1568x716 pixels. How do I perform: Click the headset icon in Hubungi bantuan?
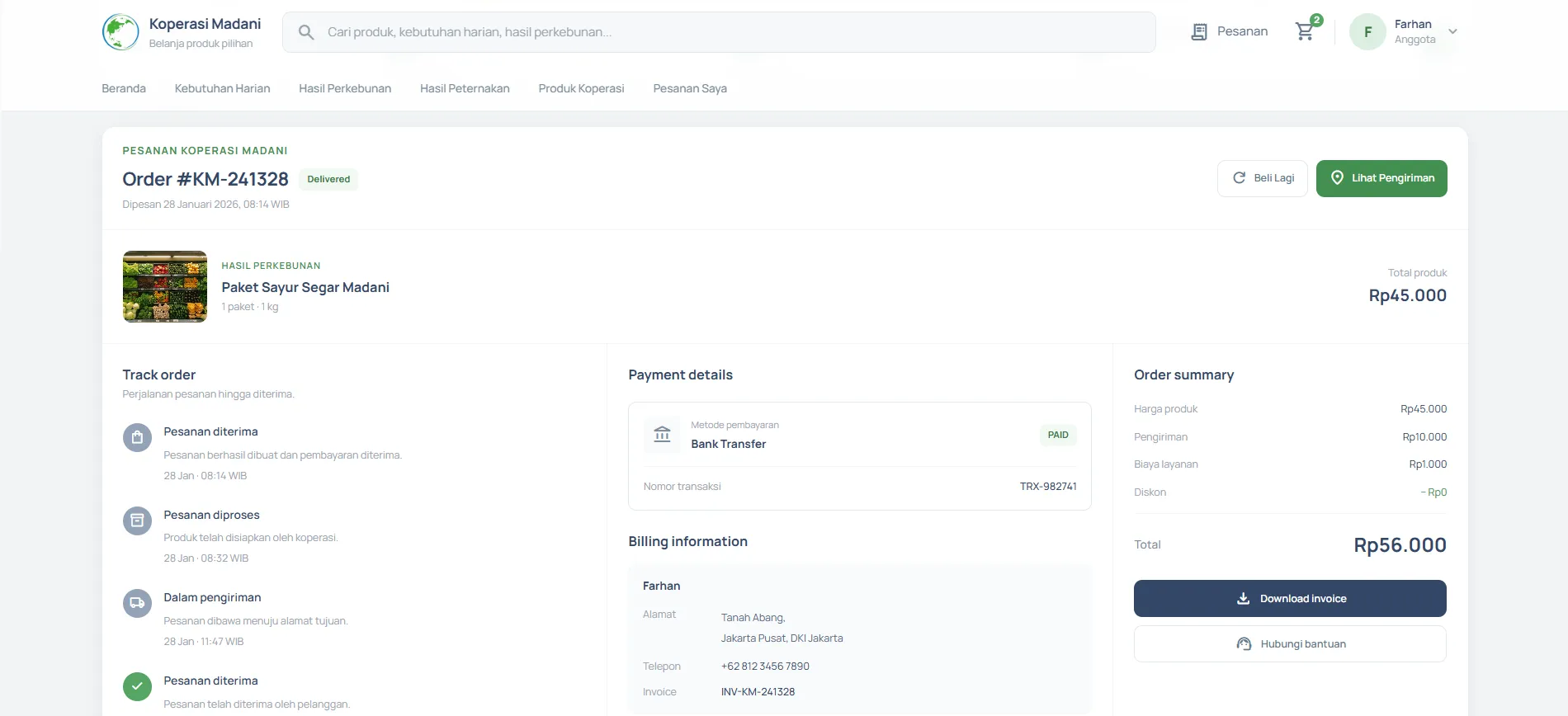click(1244, 644)
